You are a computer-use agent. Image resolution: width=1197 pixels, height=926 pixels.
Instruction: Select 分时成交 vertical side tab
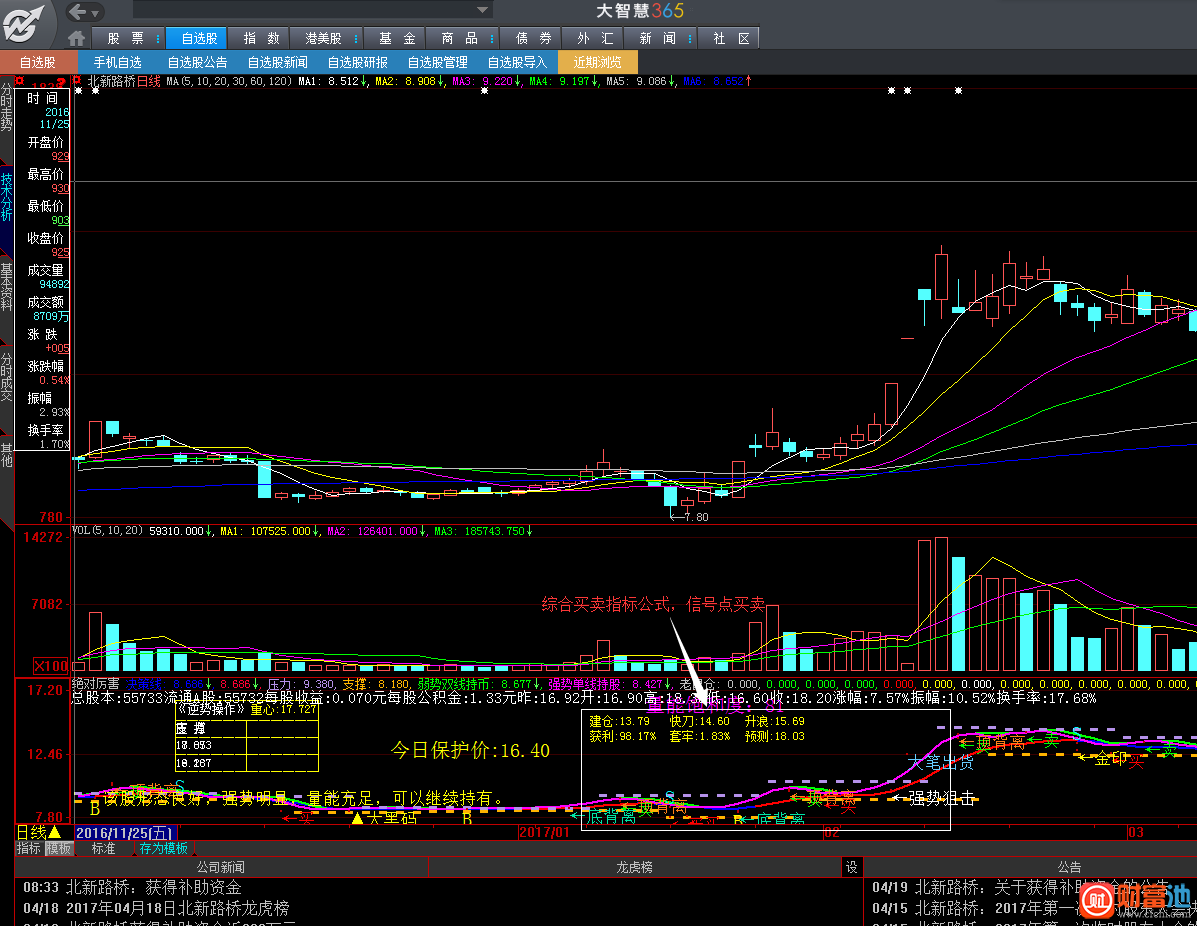coord(6,376)
